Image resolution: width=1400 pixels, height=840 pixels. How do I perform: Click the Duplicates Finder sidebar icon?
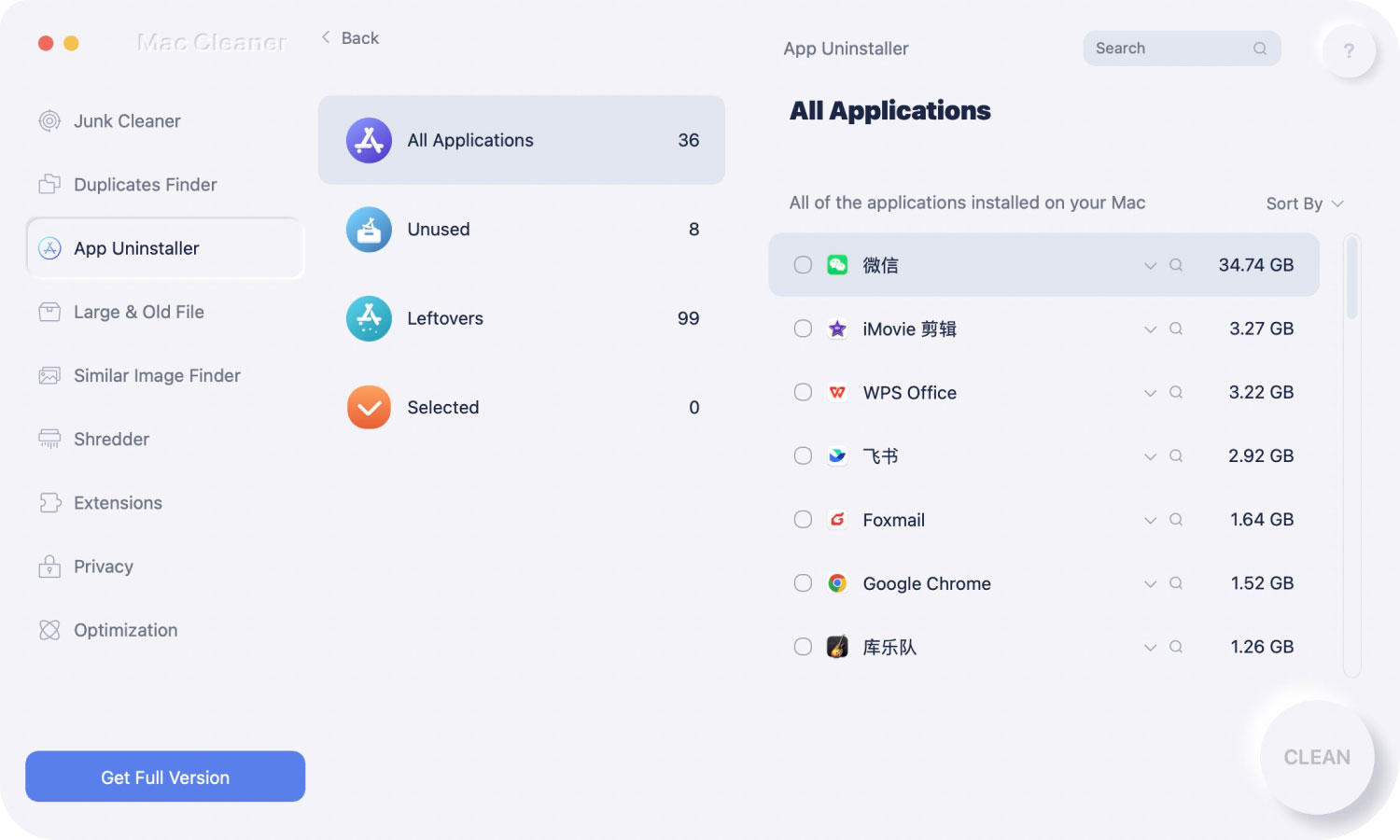click(x=49, y=185)
